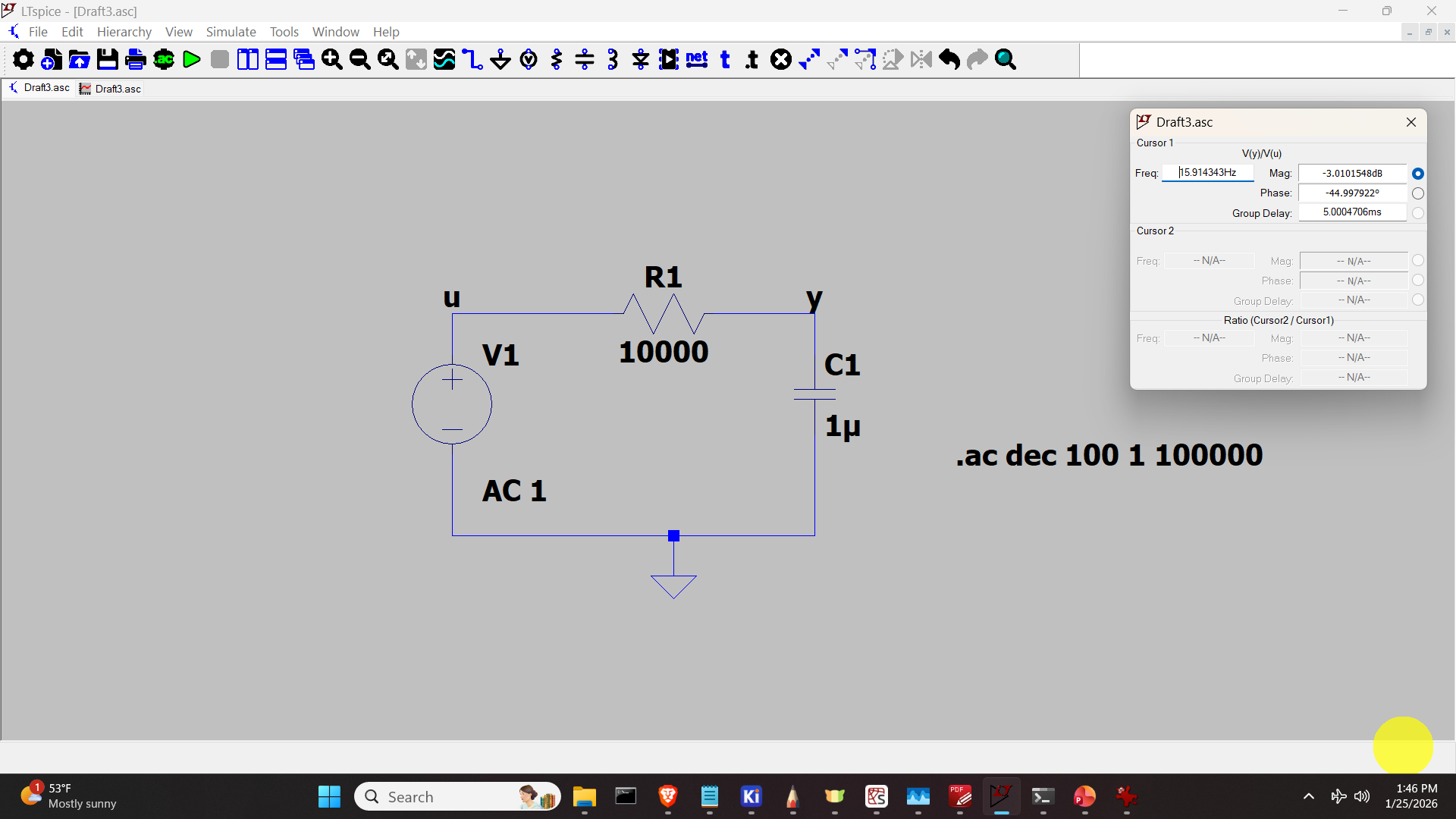Screen dimensions: 1456x819
Task: Click the Undo arrow icon
Action: [949, 59]
